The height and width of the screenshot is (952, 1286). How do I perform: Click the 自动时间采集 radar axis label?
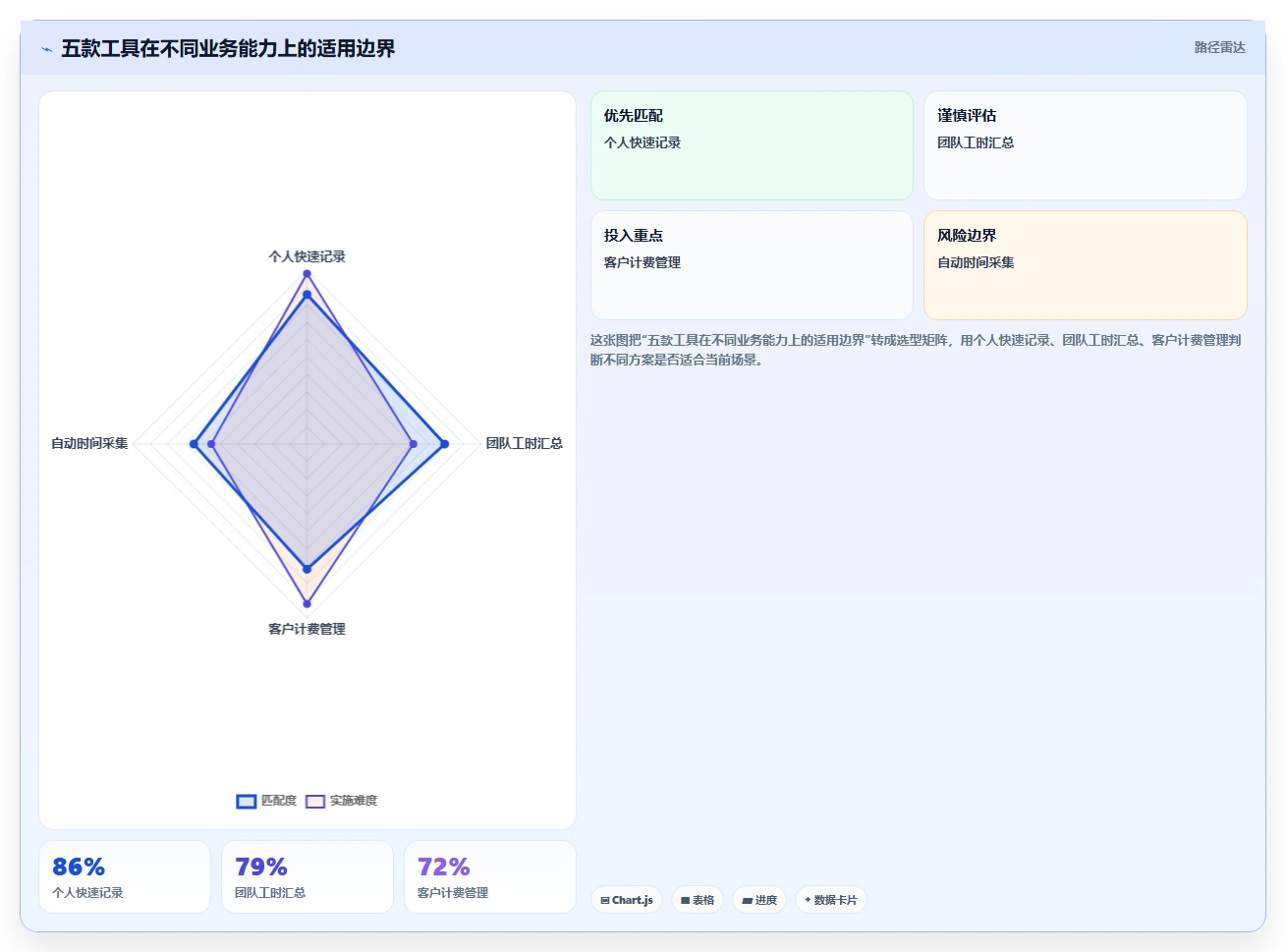click(x=89, y=443)
